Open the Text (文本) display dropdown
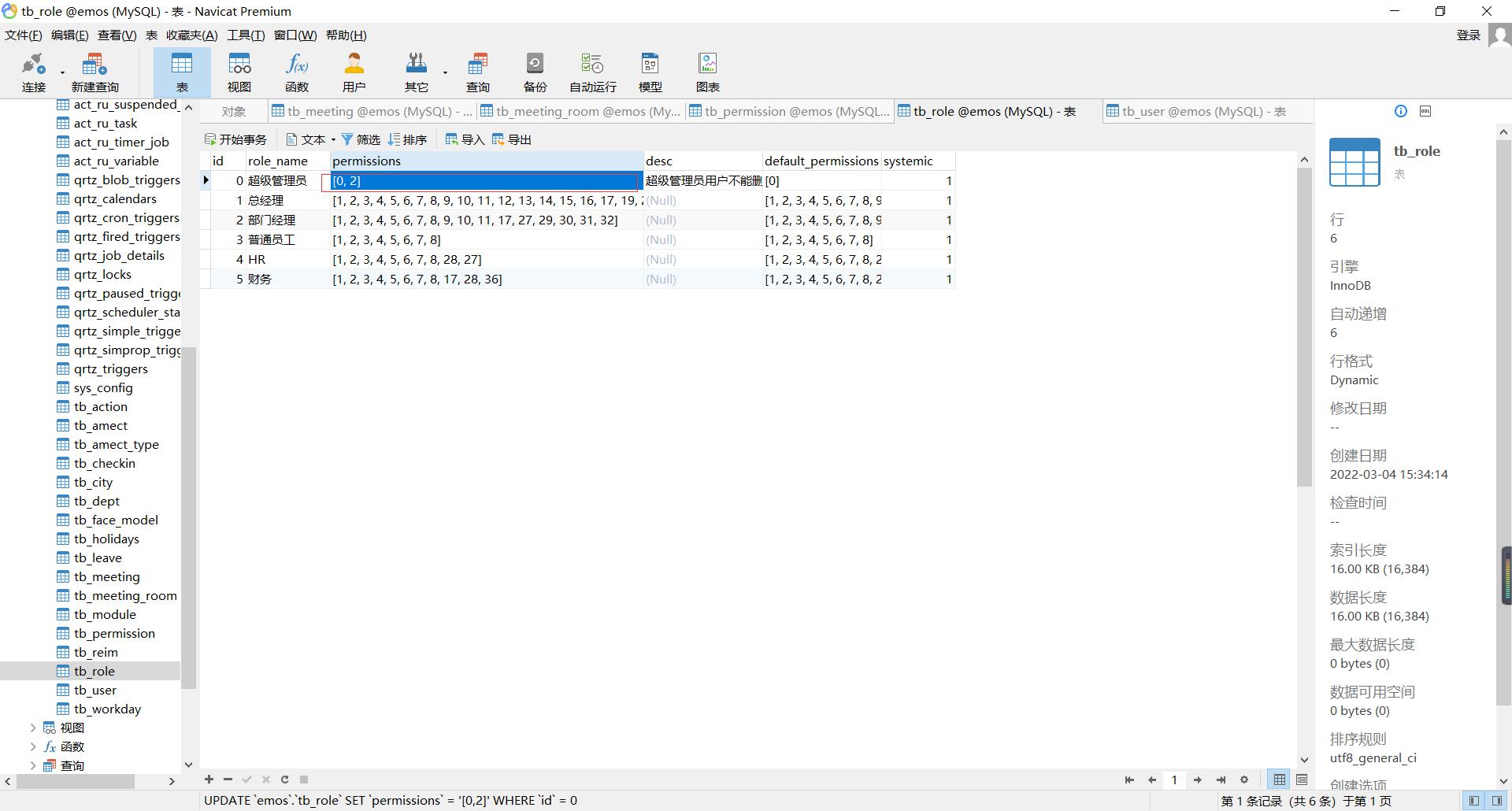The image size is (1512, 811). 311,139
